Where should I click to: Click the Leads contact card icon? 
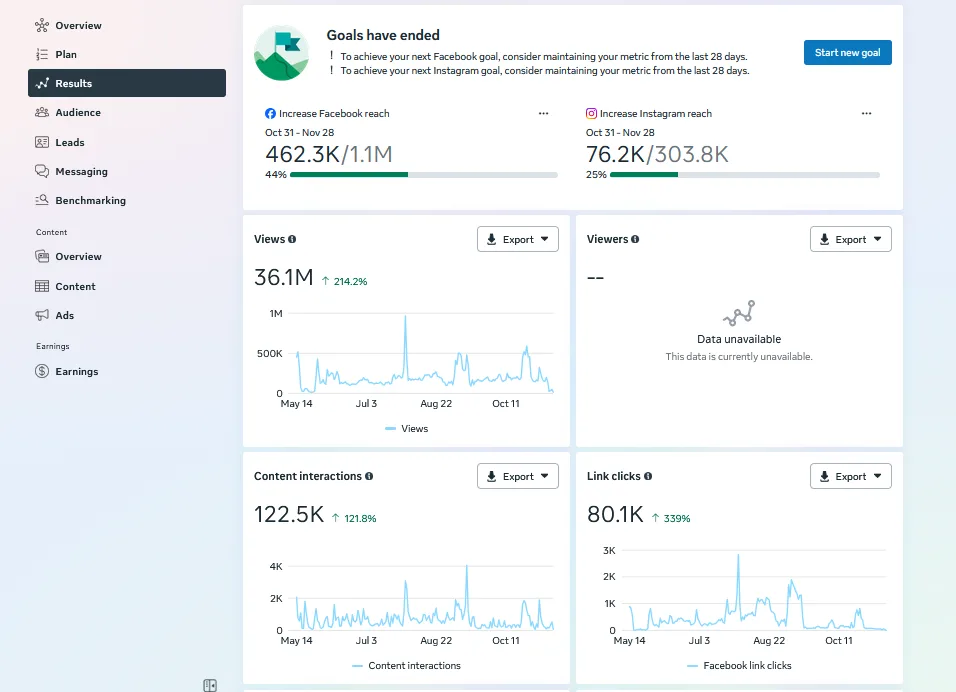(x=42, y=142)
